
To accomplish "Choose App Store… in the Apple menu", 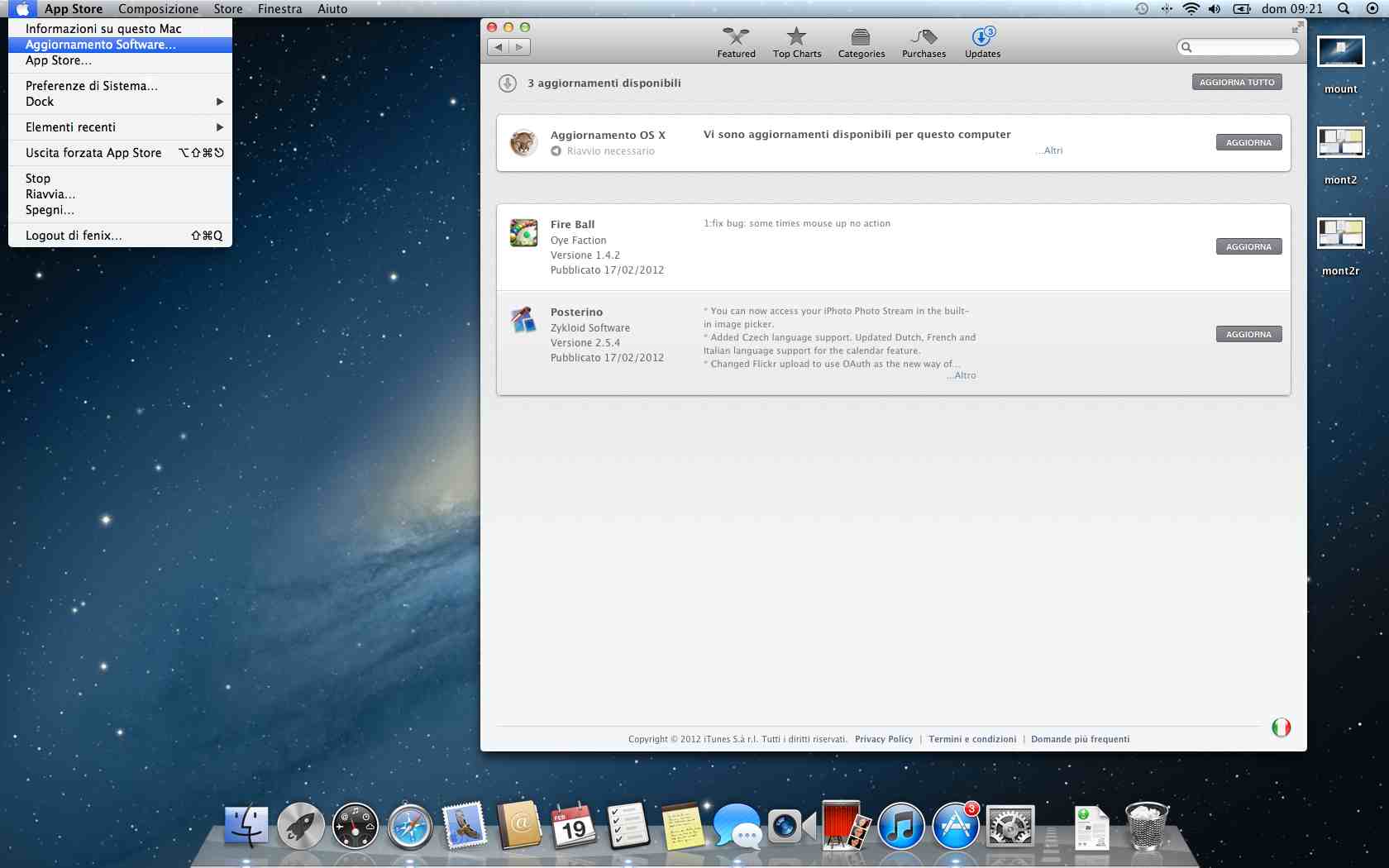I will click(120, 60).
